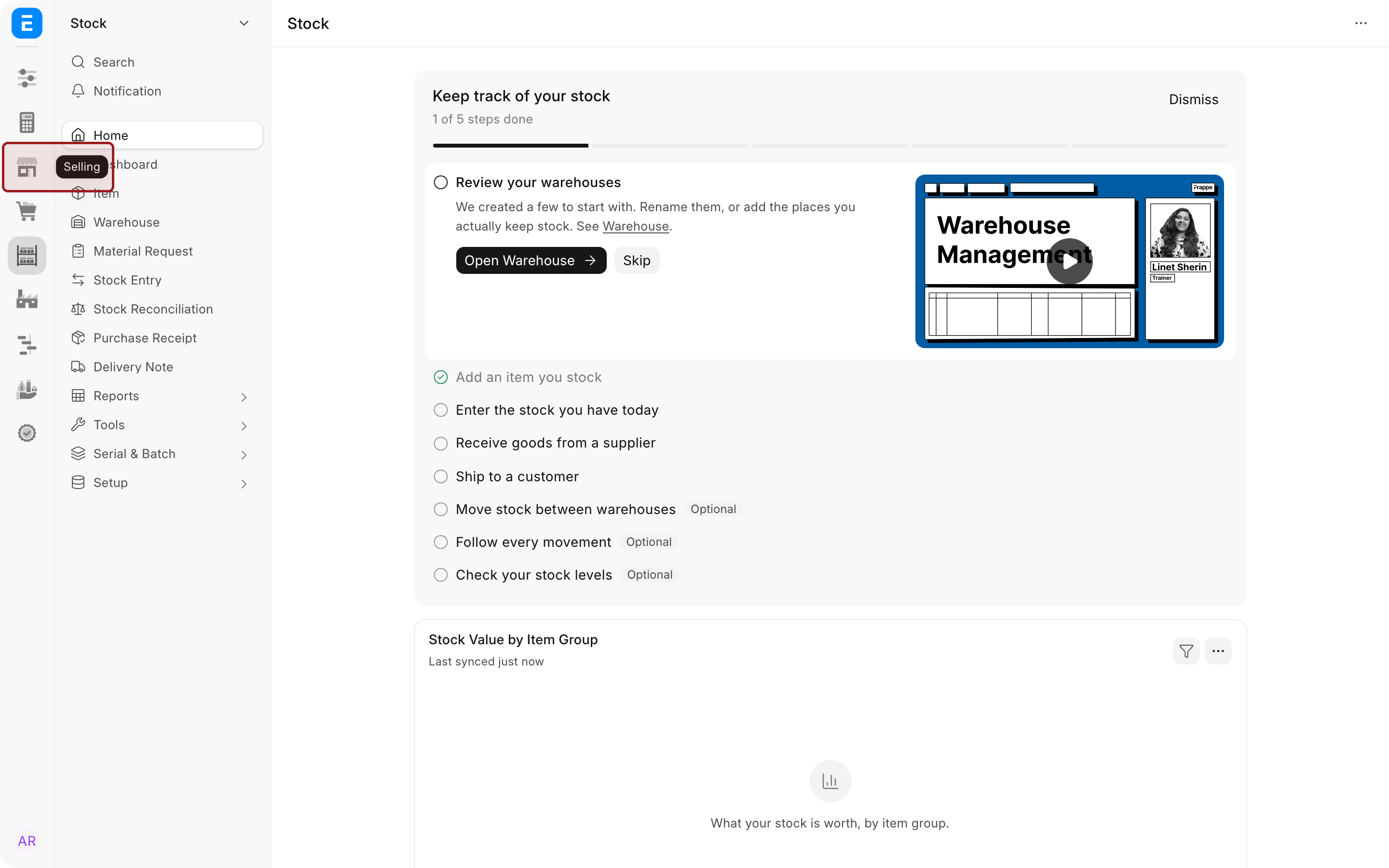Click the Search magnifier in sidebar
Viewport: 1389px width, 868px height.
tap(78, 61)
